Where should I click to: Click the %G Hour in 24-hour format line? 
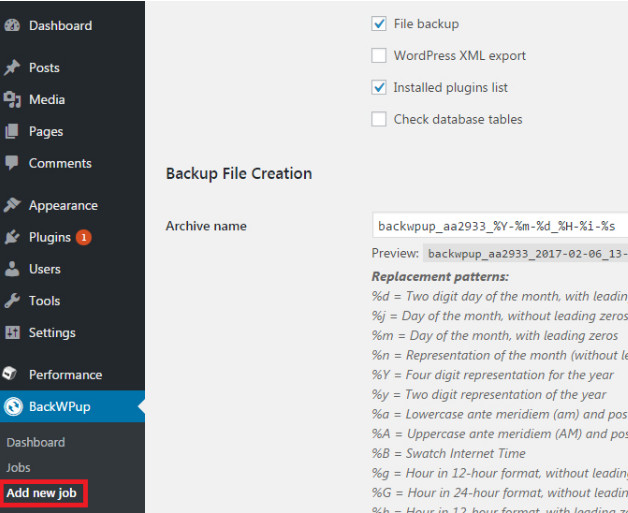[x=500, y=492]
